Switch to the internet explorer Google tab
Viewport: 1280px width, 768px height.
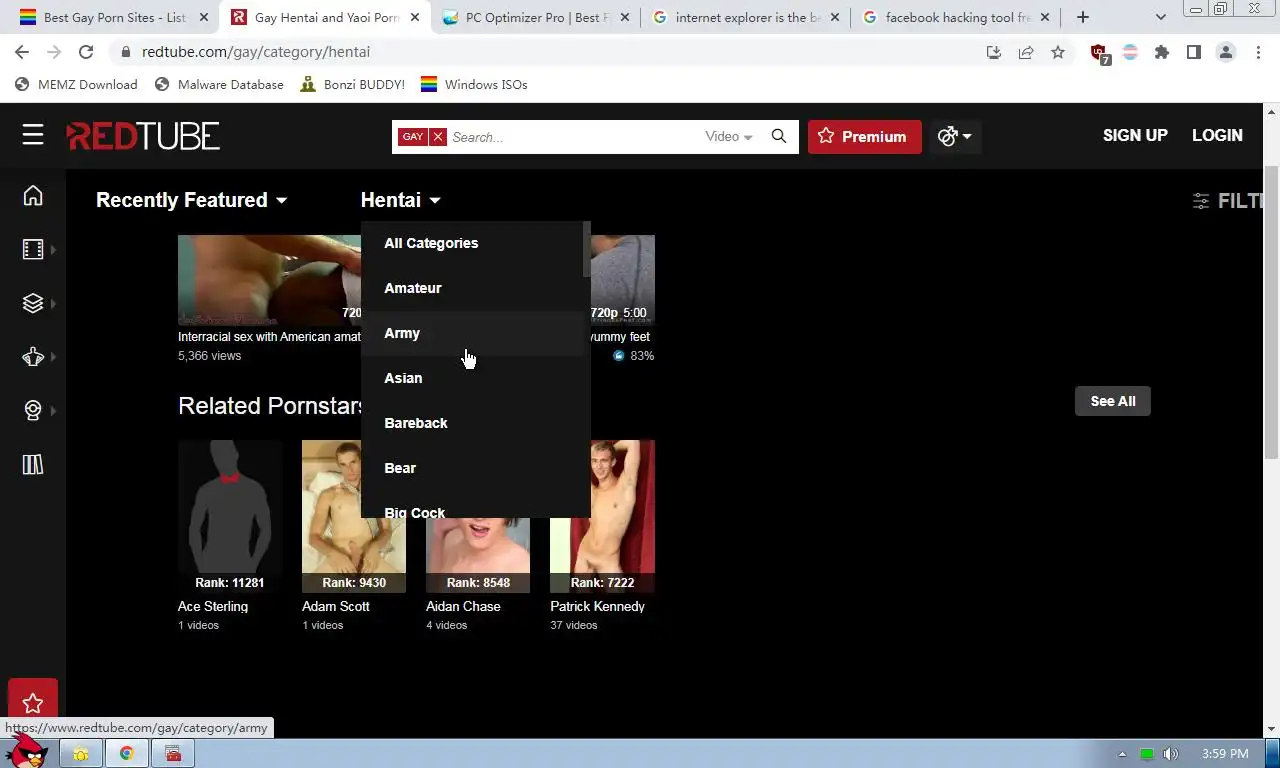(x=747, y=17)
